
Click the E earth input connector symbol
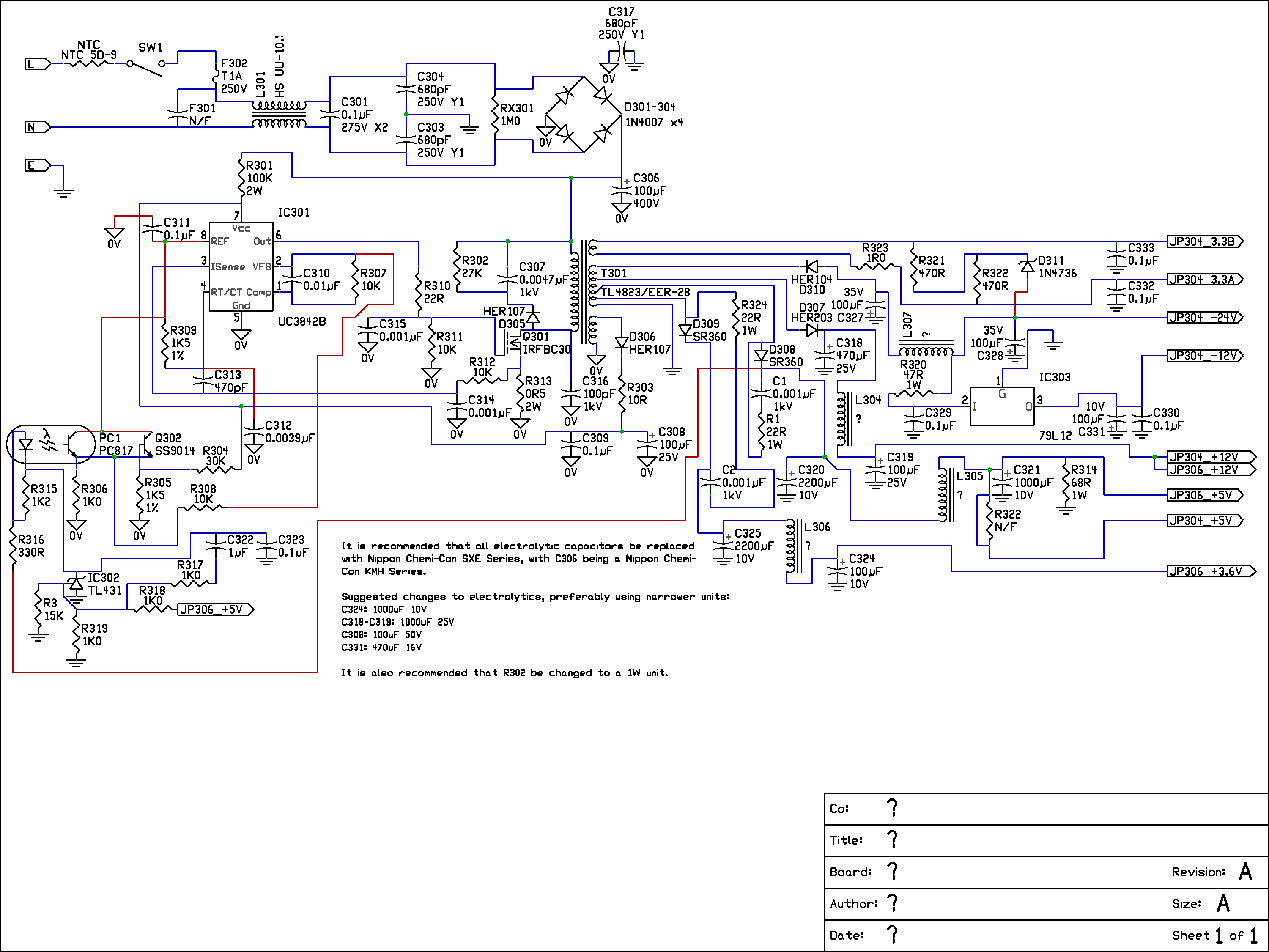(38, 165)
